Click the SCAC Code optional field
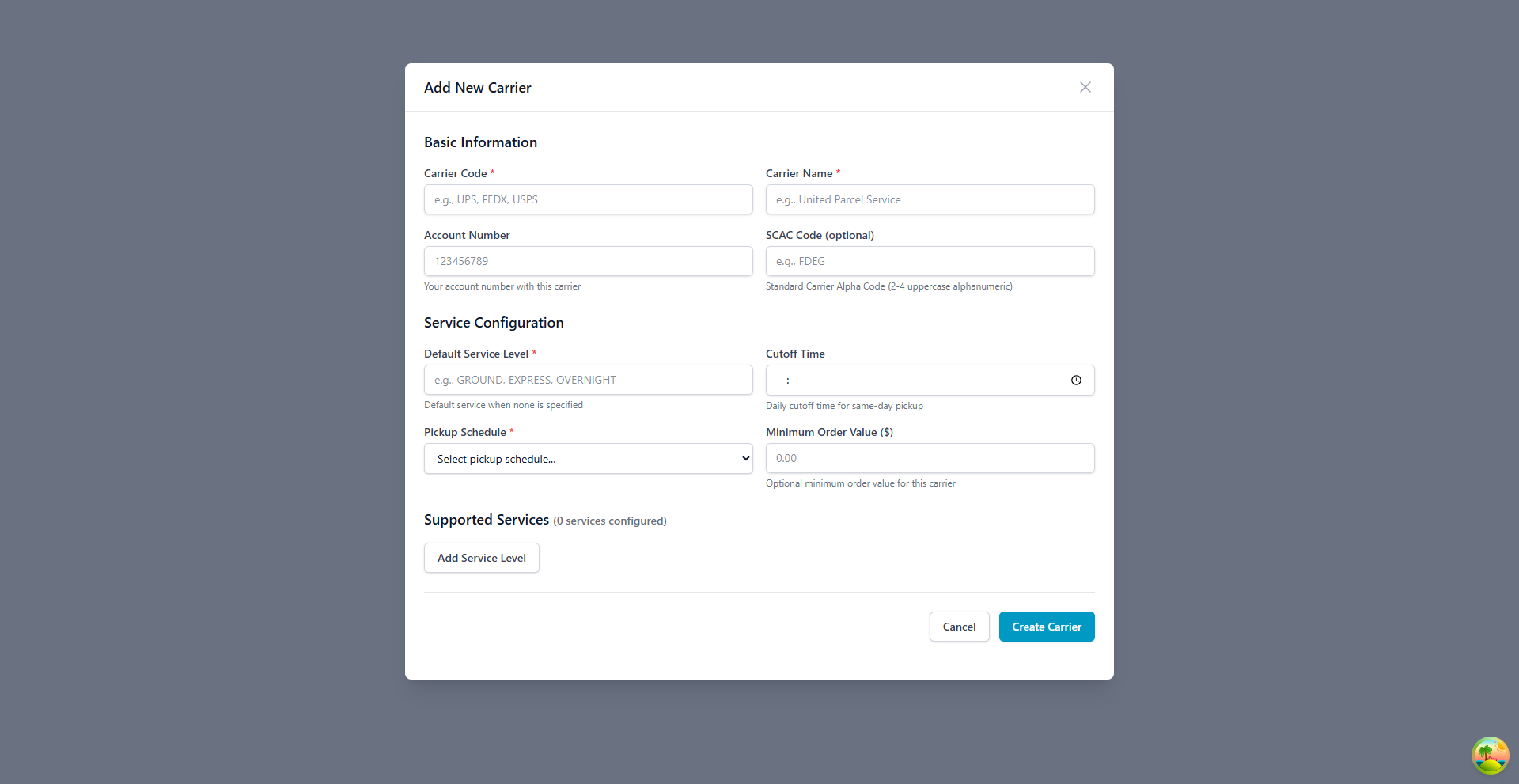Image resolution: width=1519 pixels, height=784 pixels. point(930,261)
